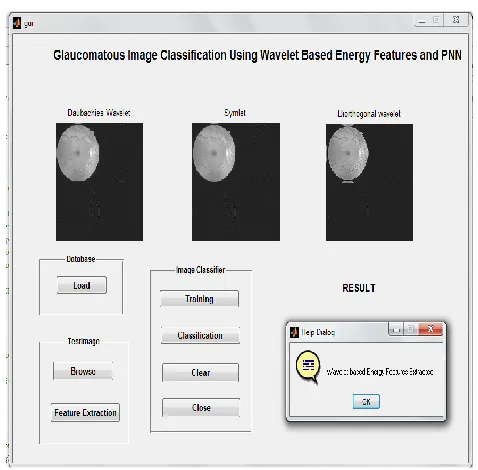Maximize the gui main window
Image resolution: width=478 pixels, height=470 pixels.
(x=436, y=20)
